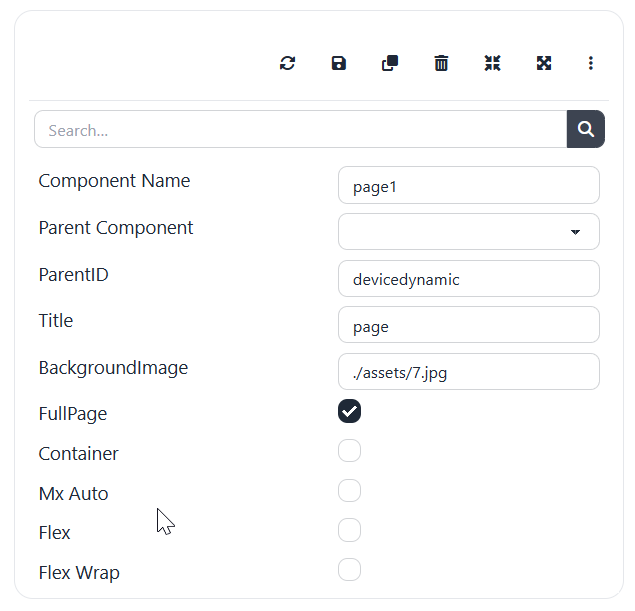Click the refresh icon in the toolbar
Image resolution: width=635 pixels, height=611 pixels.
point(288,63)
